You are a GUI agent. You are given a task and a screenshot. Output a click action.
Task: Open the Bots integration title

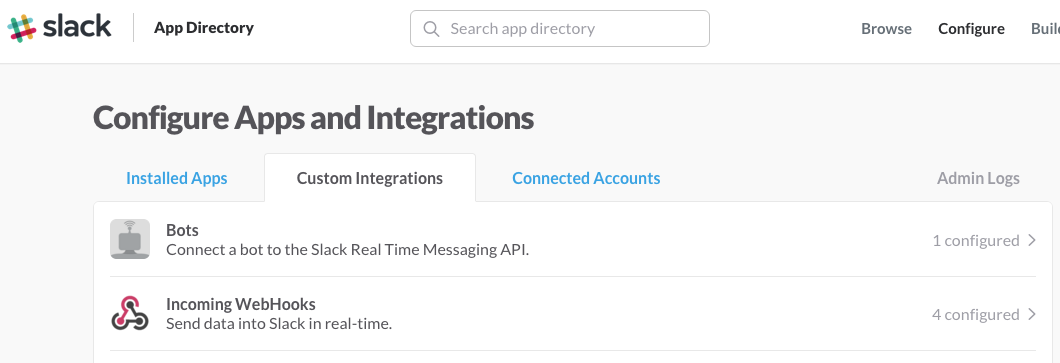(x=183, y=230)
